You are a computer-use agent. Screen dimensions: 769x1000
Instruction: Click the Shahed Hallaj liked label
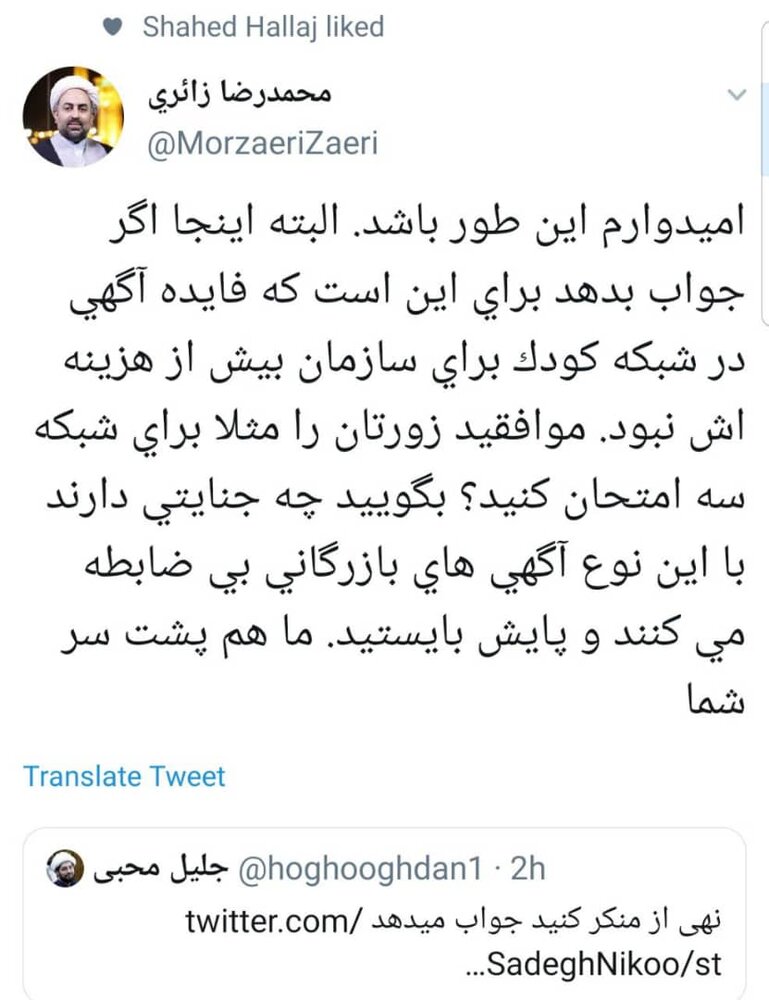point(263,27)
